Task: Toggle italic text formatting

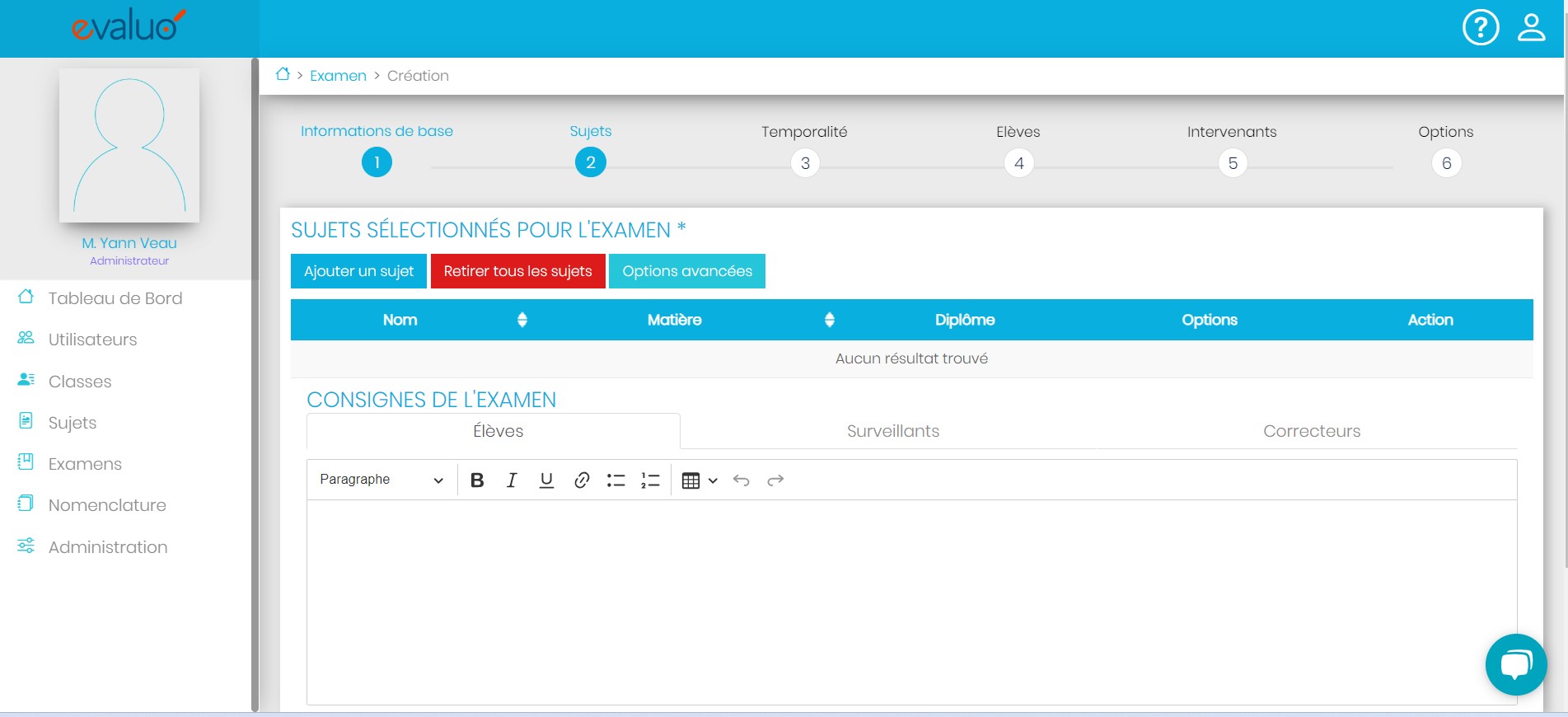Action: coord(512,480)
